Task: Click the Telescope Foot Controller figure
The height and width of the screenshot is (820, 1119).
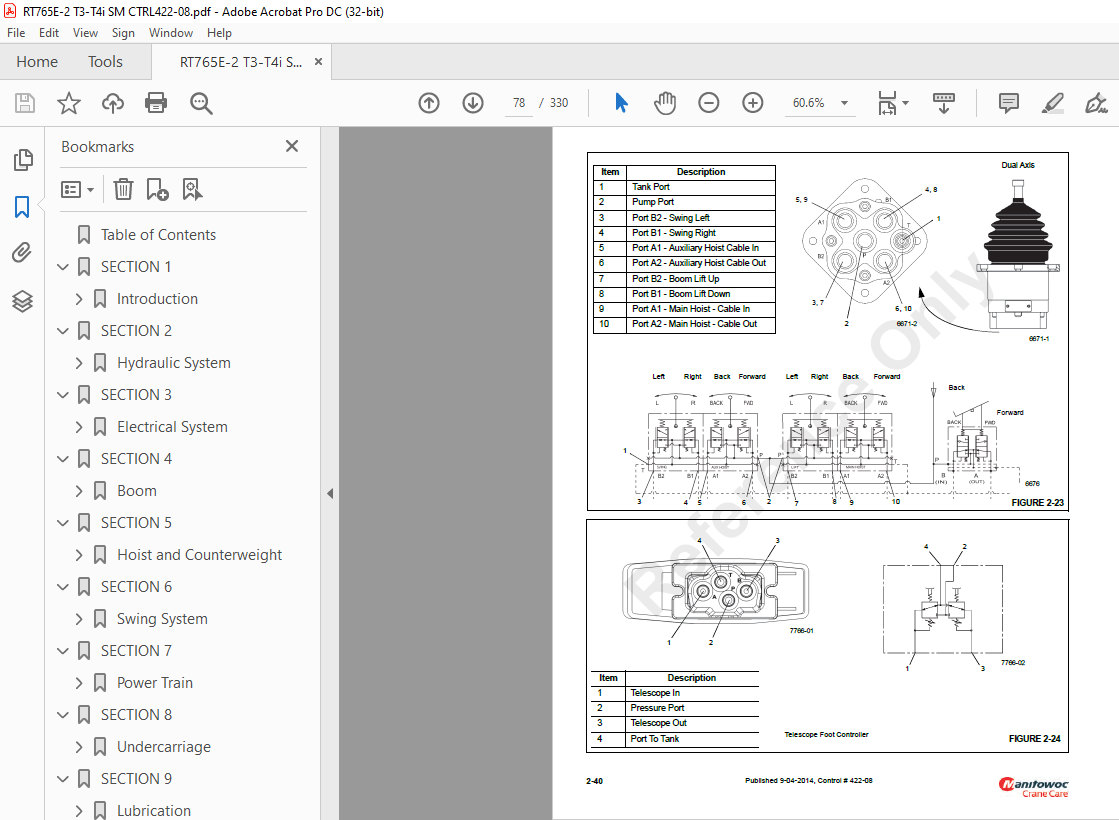Action: click(828, 636)
